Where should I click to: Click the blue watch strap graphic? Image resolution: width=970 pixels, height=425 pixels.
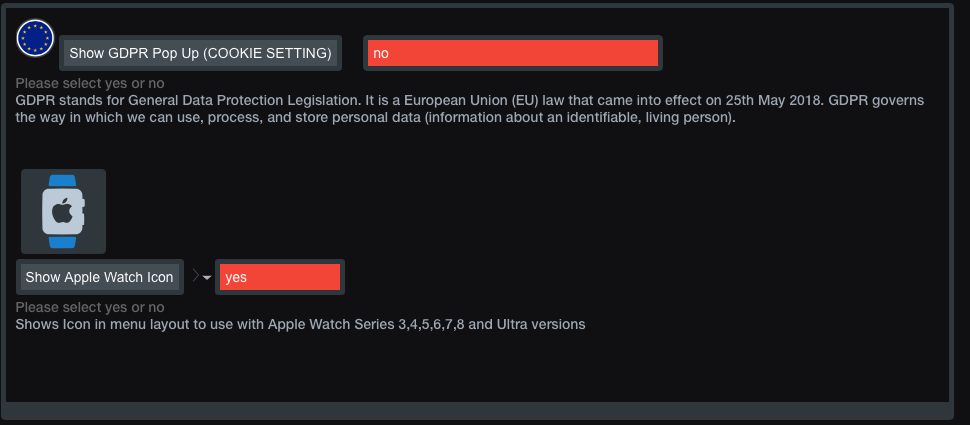pos(63,182)
